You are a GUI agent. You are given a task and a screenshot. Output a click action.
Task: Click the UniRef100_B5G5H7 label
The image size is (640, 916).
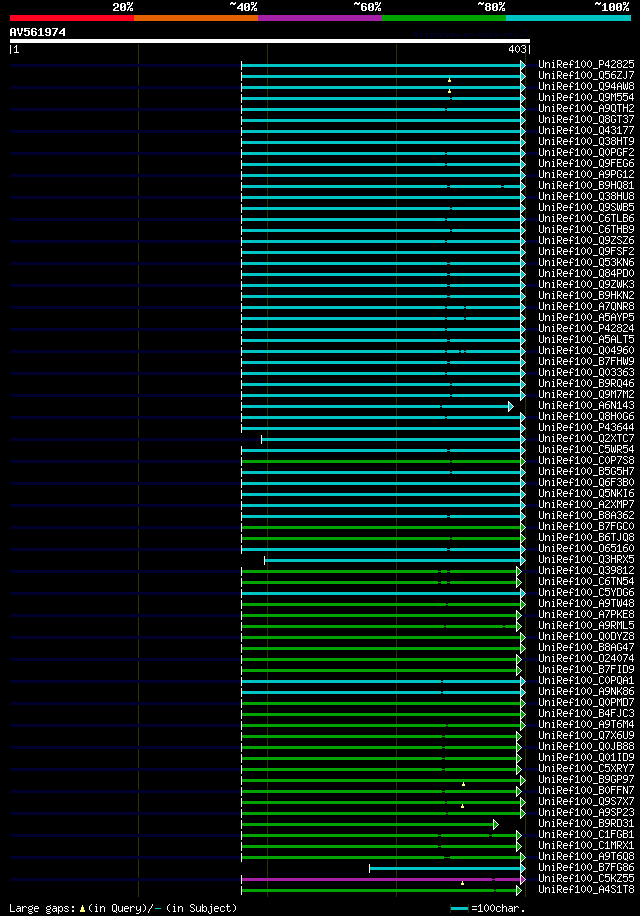point(586,471)
